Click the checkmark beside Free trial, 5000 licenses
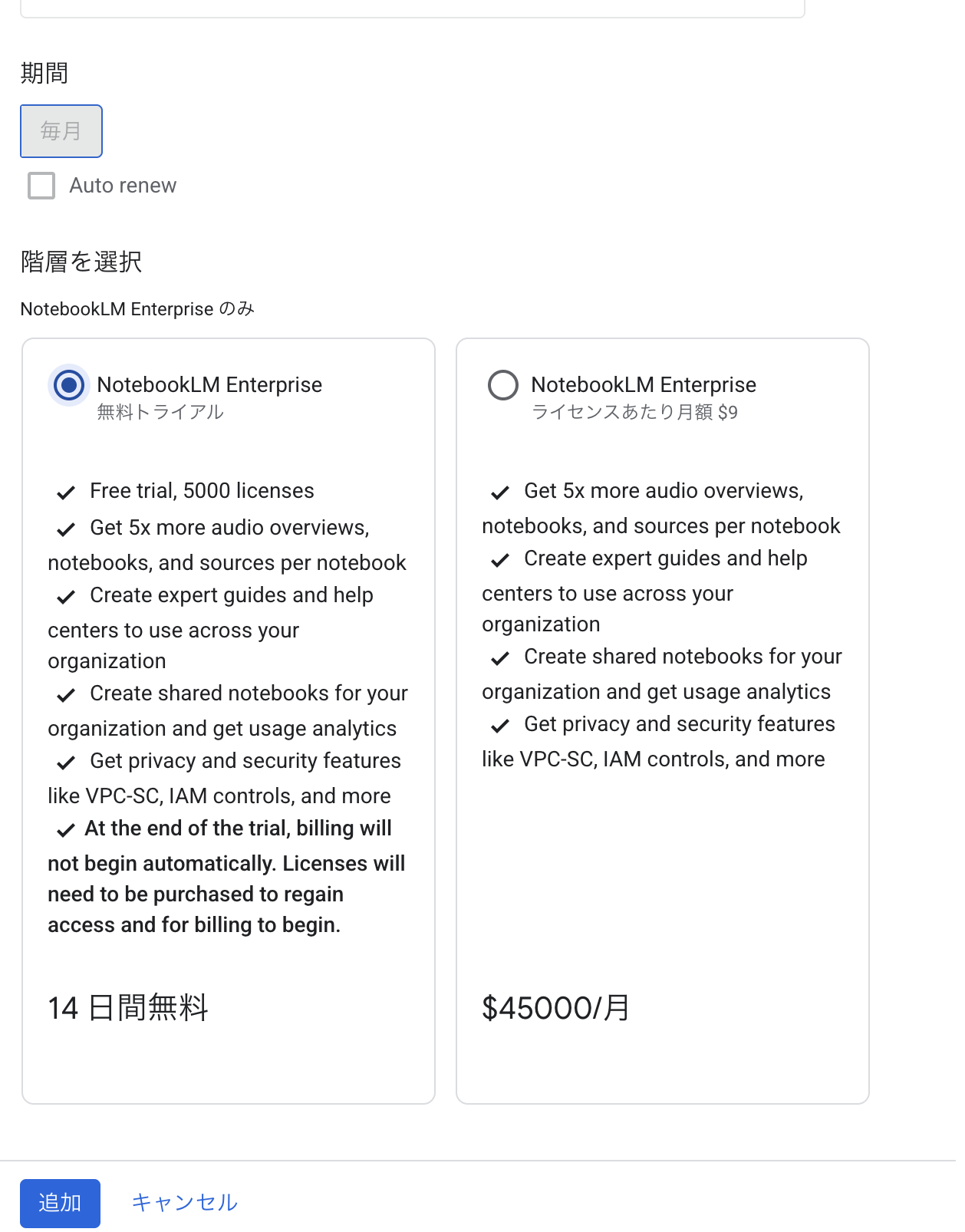The image size is (965, 1232). tap(66, 492)
